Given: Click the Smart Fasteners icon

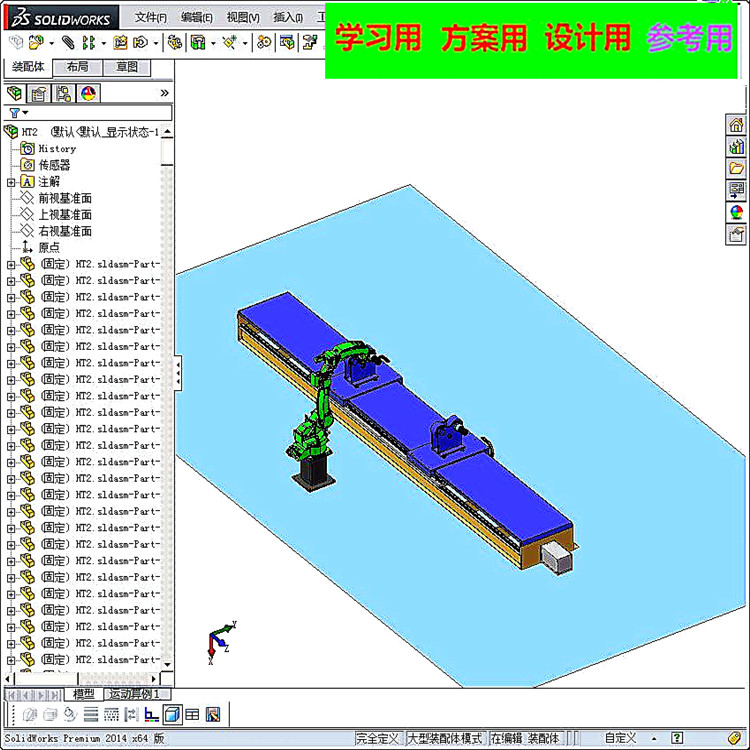Looking at the screenshot, I should pos(120,43).
